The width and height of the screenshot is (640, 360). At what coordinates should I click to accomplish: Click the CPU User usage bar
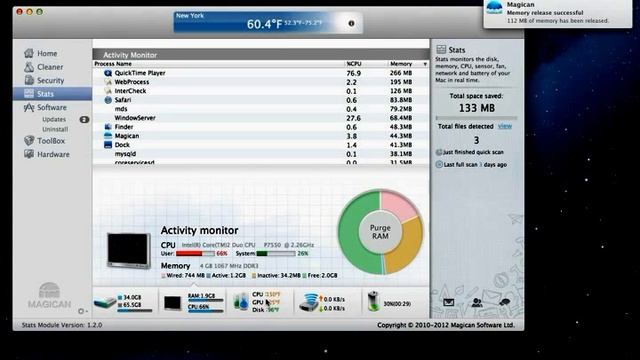coord(195,253)
